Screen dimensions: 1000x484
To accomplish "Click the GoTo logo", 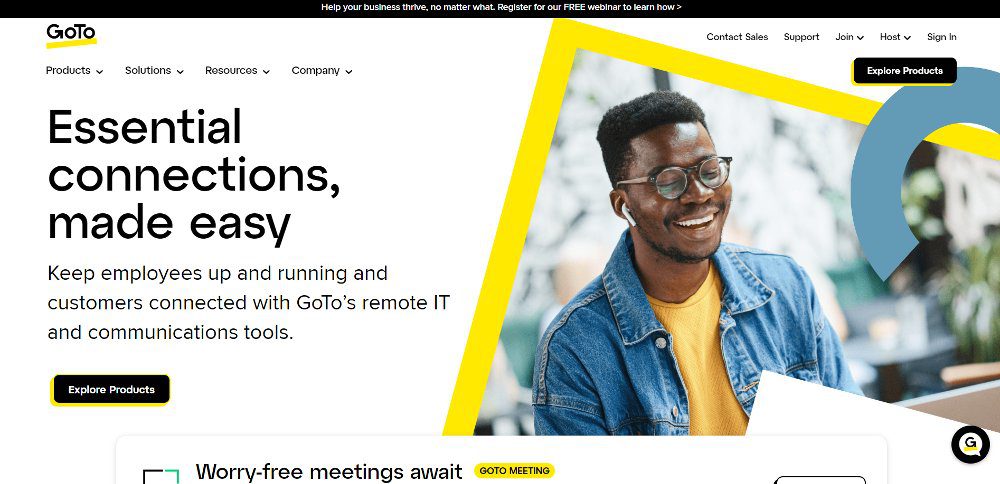I will click(71, 35).
